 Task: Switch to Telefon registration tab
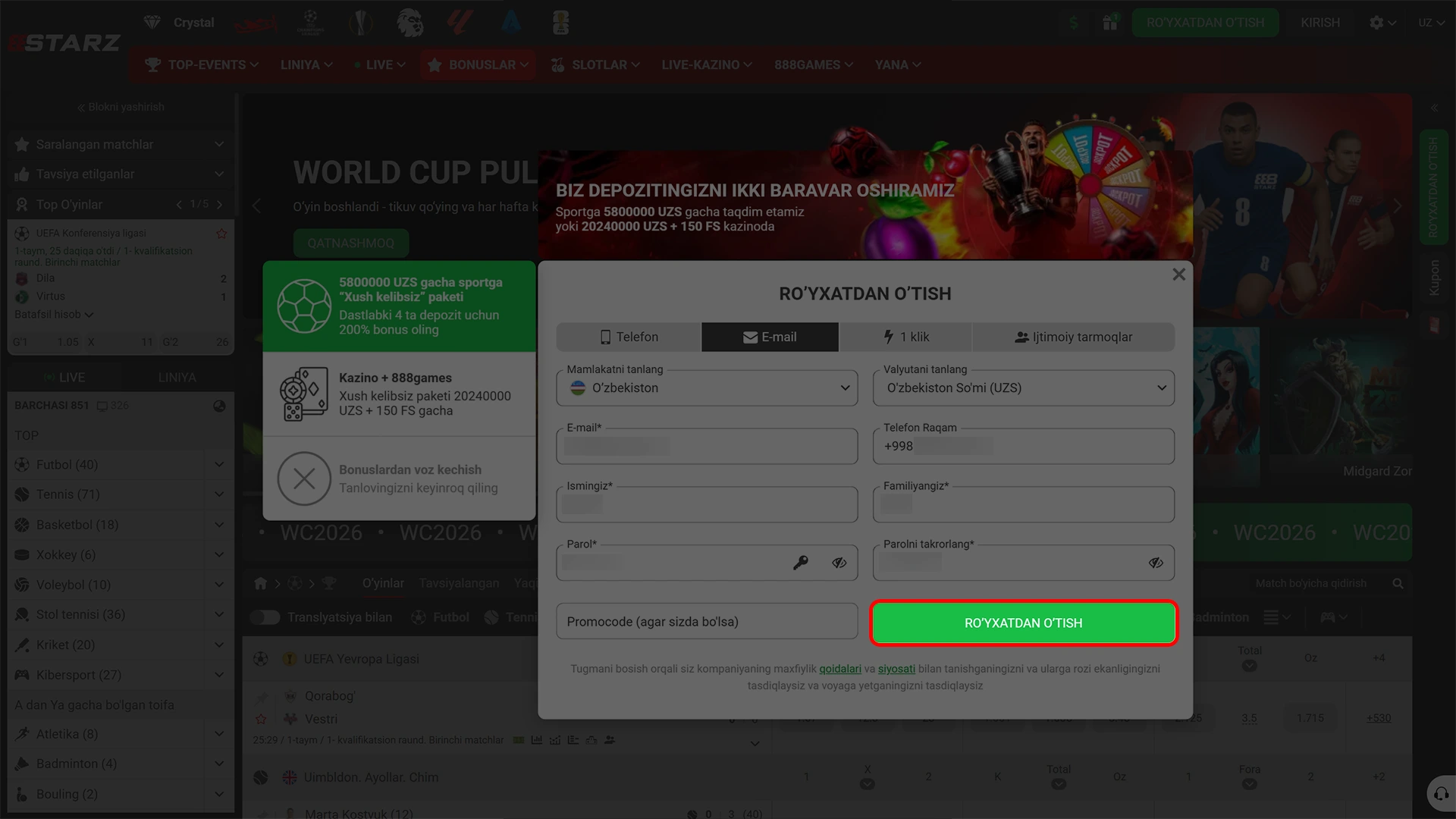click(x=629, y=337)
